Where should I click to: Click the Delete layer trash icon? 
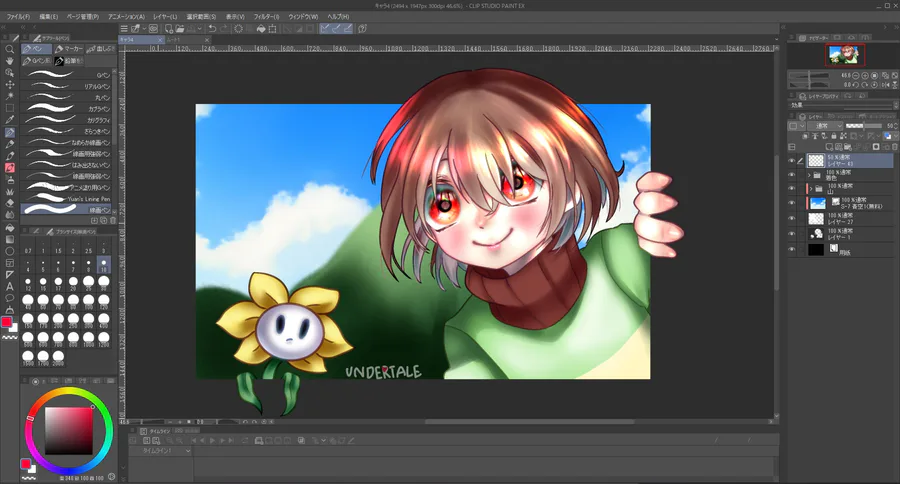pos(894,147)
